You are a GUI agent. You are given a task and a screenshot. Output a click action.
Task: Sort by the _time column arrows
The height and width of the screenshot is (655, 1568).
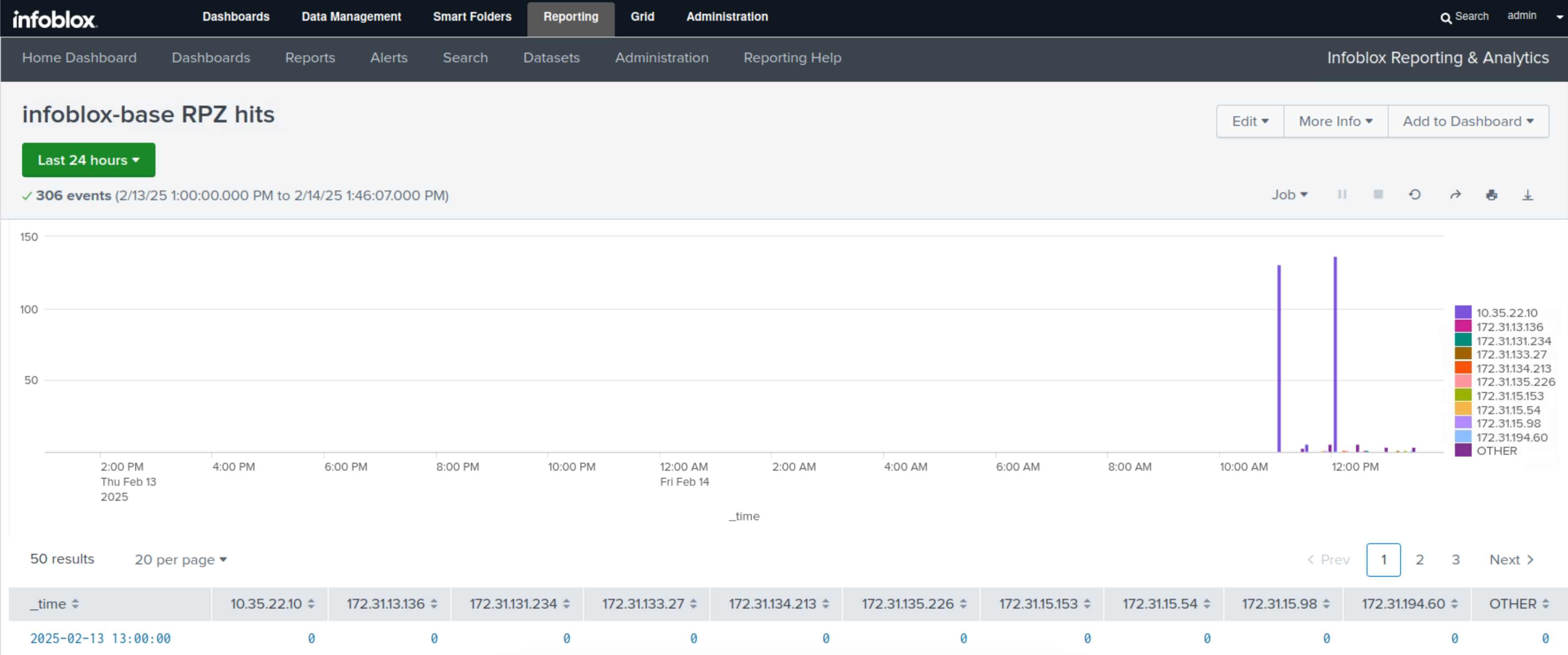(75, 604)
